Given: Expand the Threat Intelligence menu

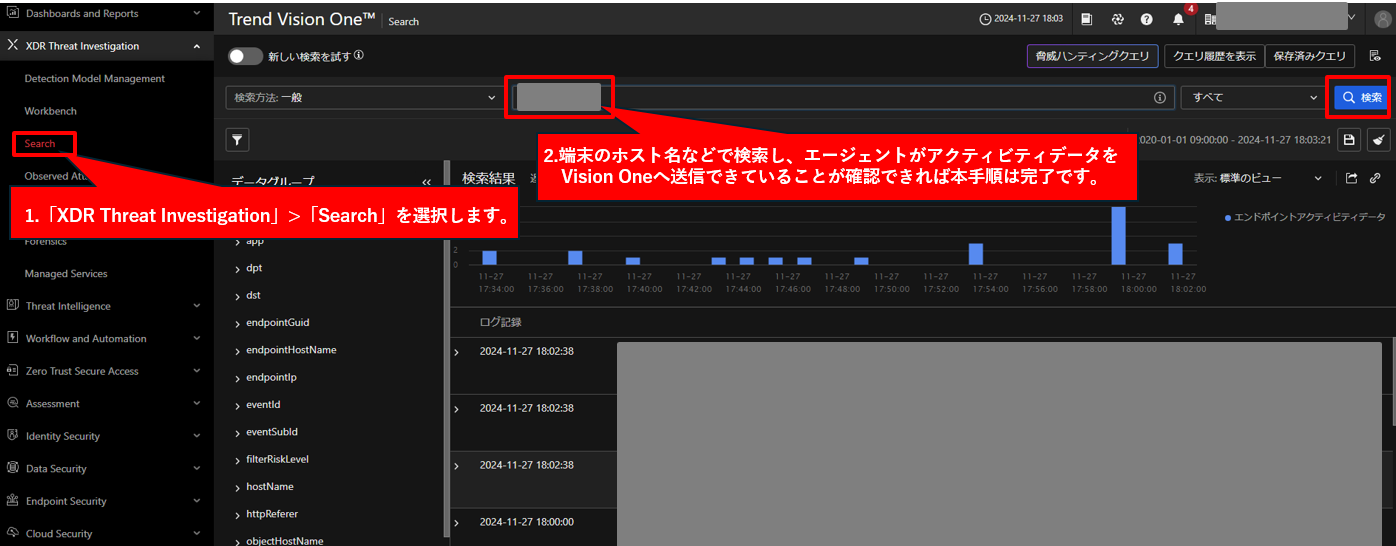Looking at the screenshot, I should pos(196,306).
